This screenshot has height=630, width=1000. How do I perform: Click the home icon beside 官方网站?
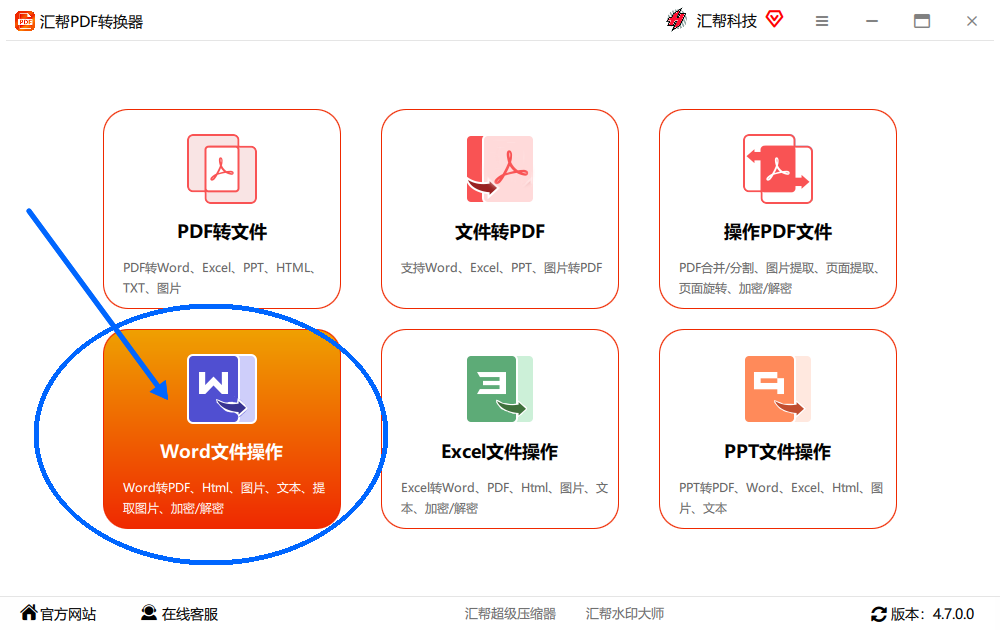(29, 613)
